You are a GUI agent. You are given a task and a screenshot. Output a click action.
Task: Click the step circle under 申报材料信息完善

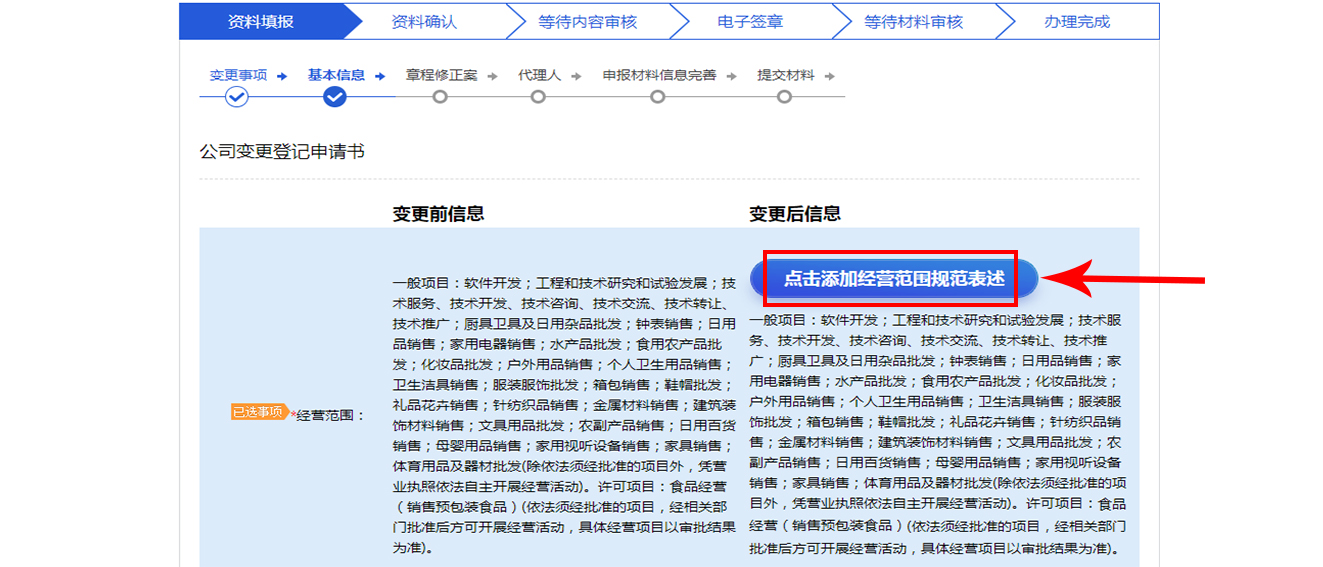point(657,97)
